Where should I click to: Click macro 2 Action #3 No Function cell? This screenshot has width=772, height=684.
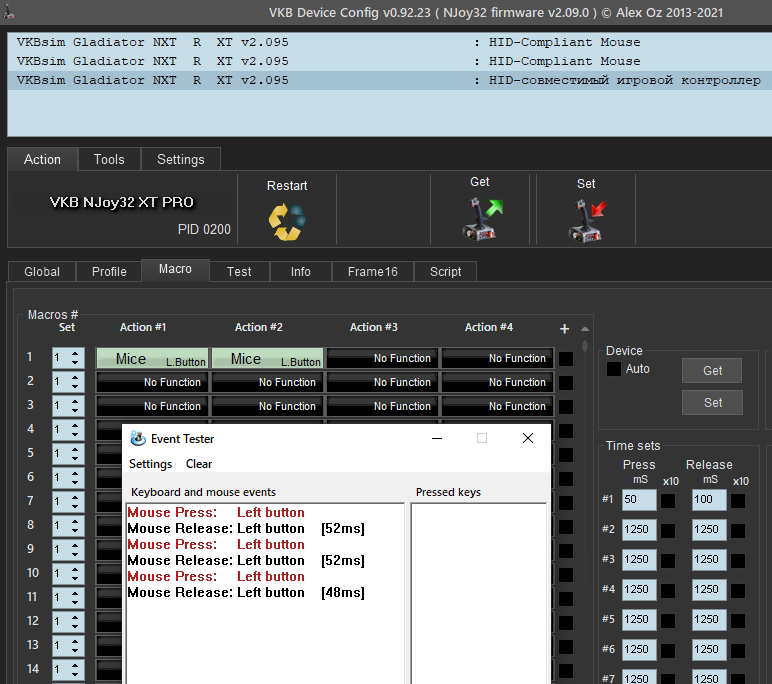pyautogui.click(x=383, y=382)
